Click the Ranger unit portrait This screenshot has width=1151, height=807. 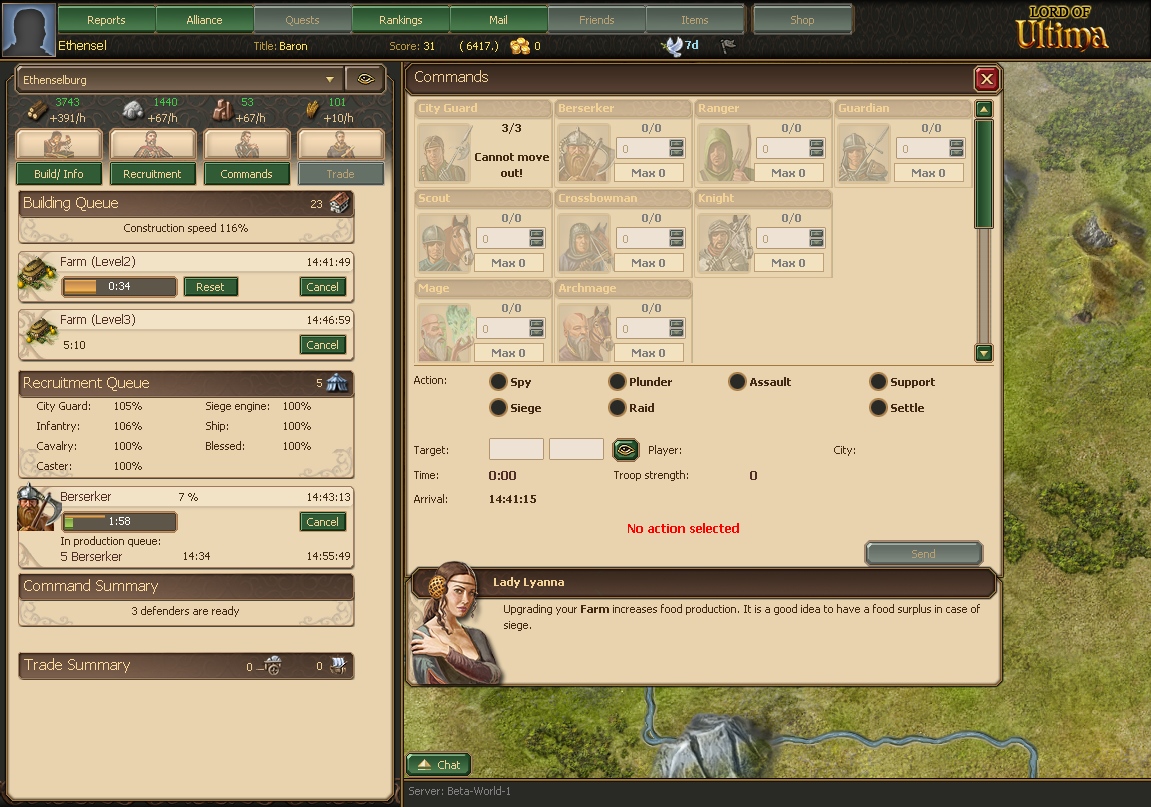725,152
